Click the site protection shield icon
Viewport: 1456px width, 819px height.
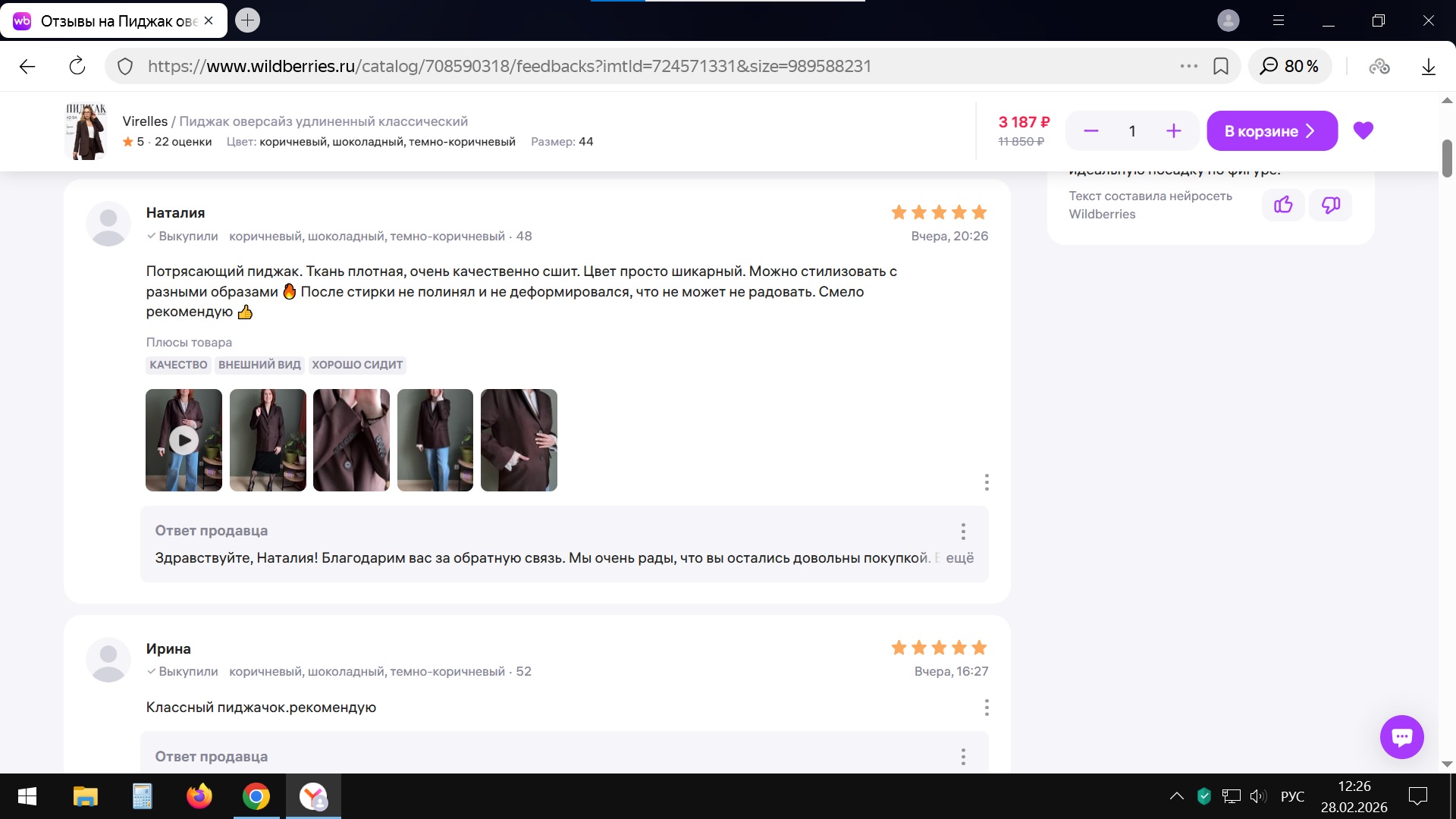point(126,66)
